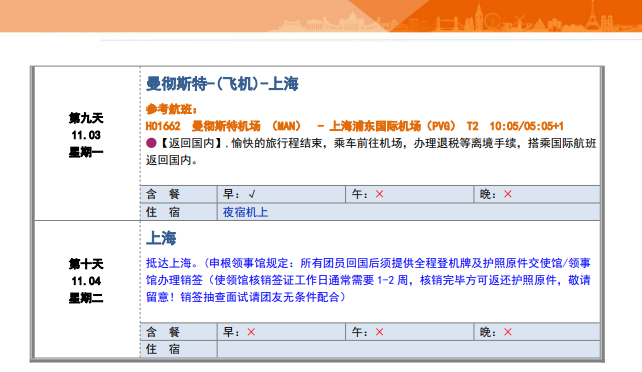642x372 pixels.
Task: Click the 第十天 11.04 date cell
Action: (86, 281)
